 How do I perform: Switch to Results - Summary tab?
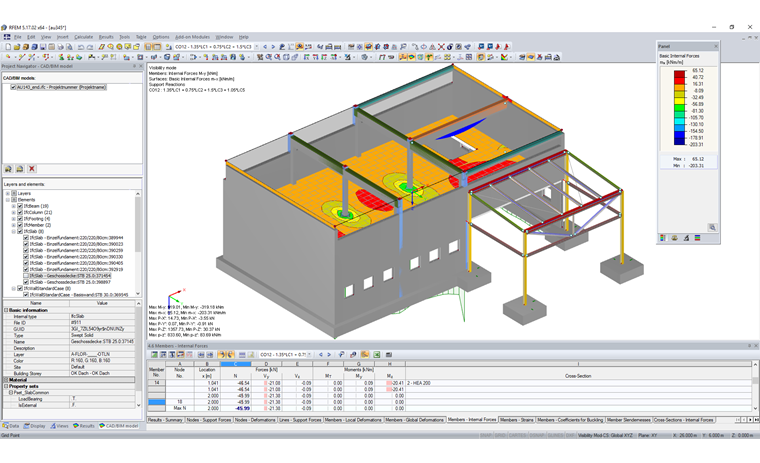point(165,420)
